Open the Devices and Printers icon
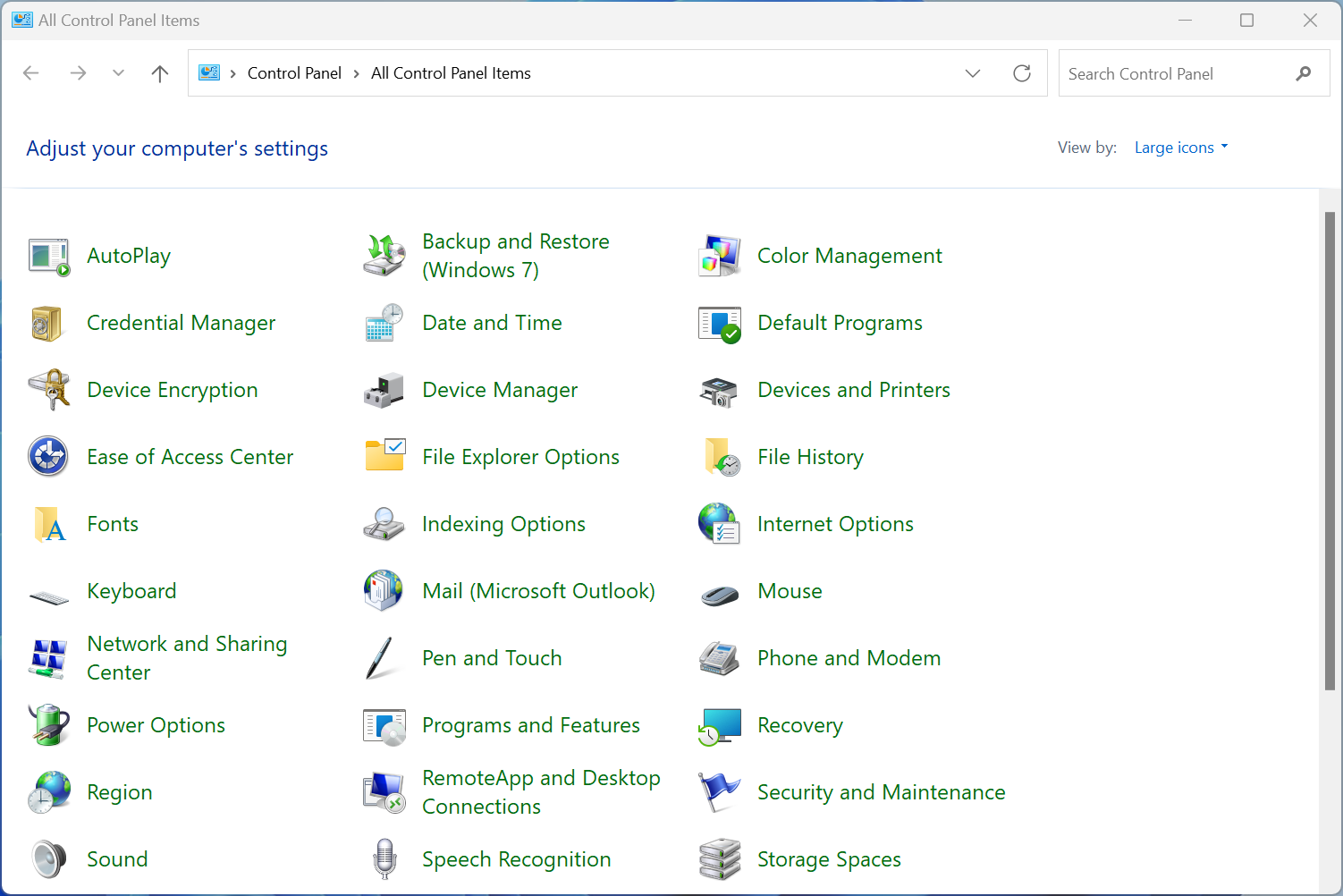 tap(720, 392)
